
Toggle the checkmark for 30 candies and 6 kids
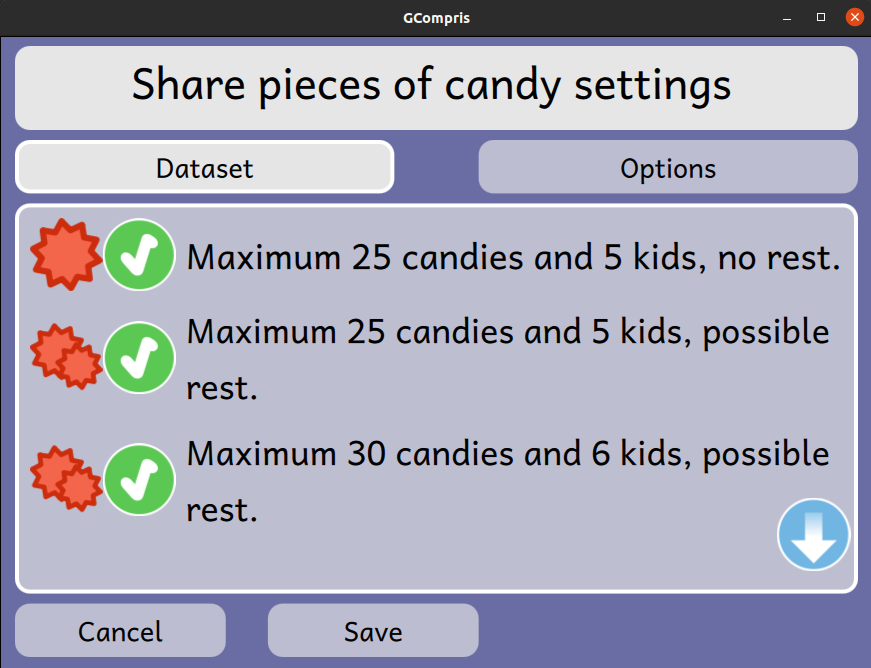point(139,480)
